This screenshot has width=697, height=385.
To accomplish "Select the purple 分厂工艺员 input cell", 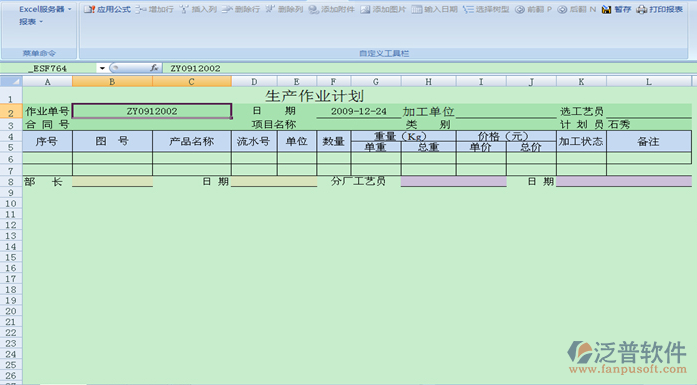I will click(453, 181).
